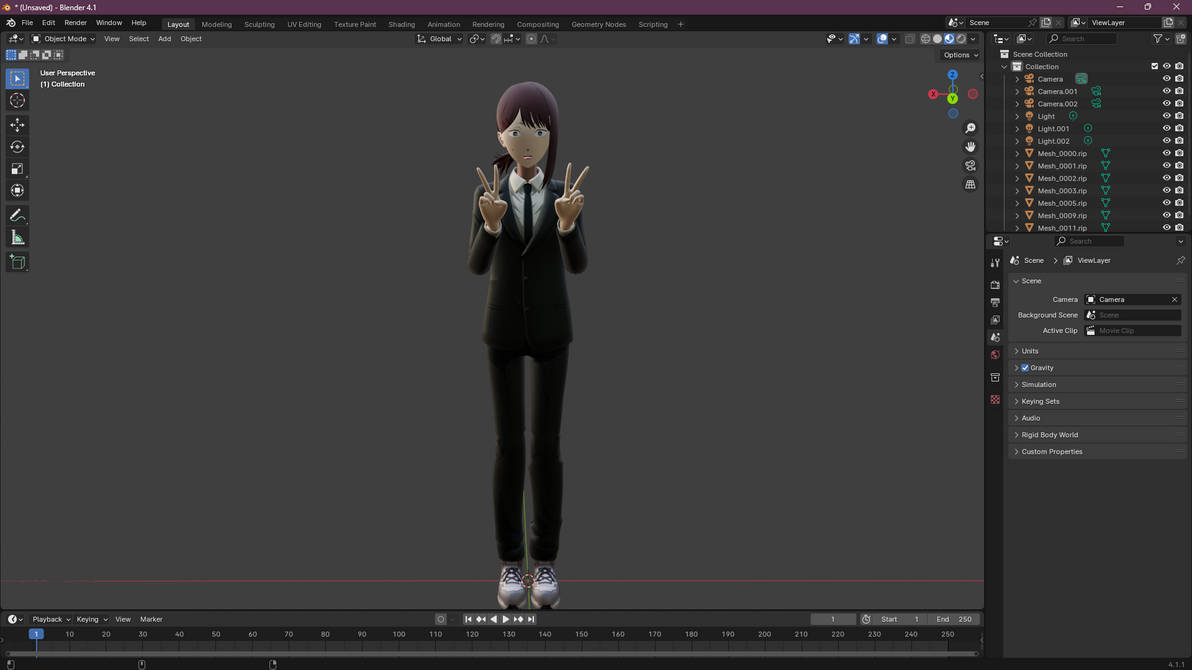
Task: Select the Rotate tool
Action: (x=17, y=147)
